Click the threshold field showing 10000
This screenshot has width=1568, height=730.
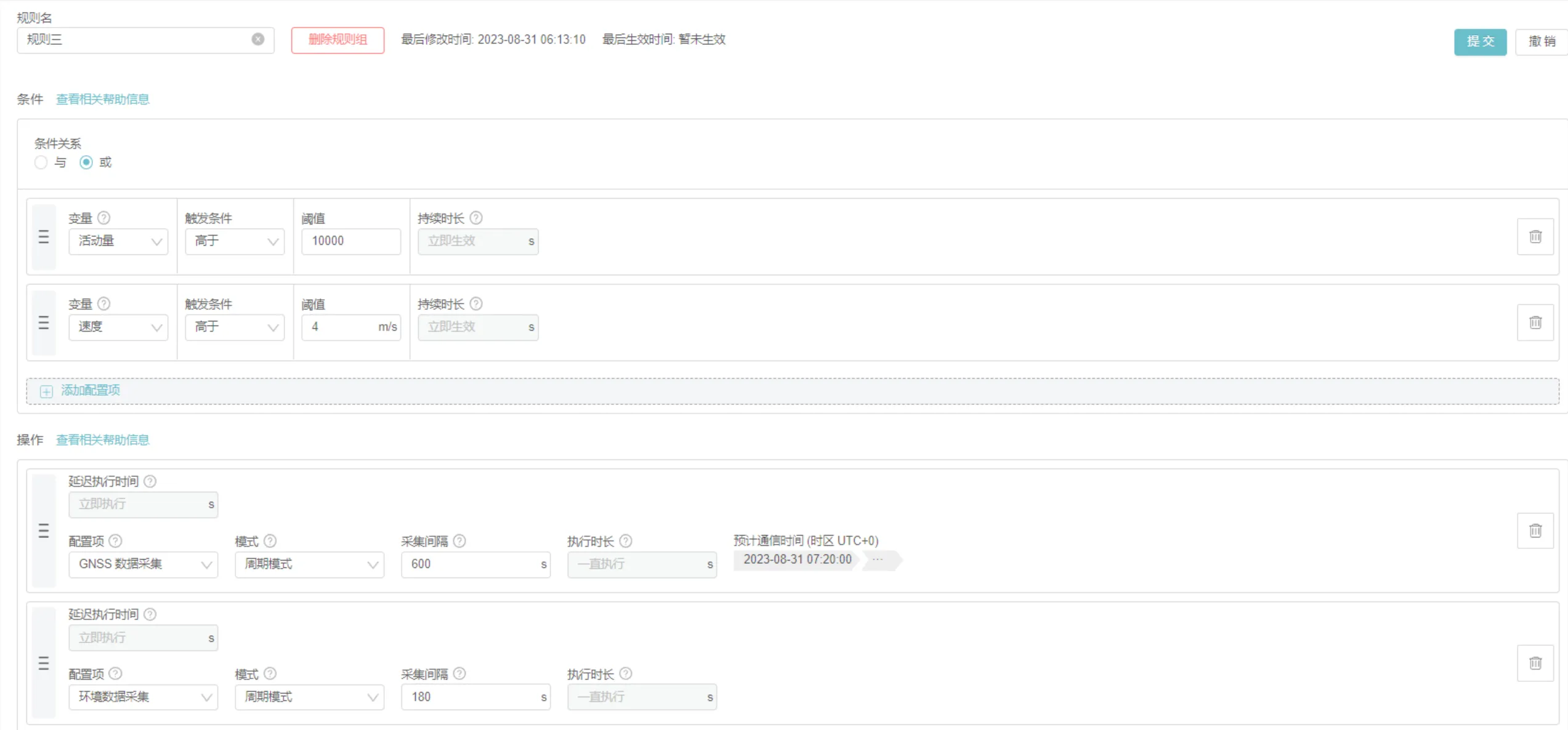click(350, 241)
